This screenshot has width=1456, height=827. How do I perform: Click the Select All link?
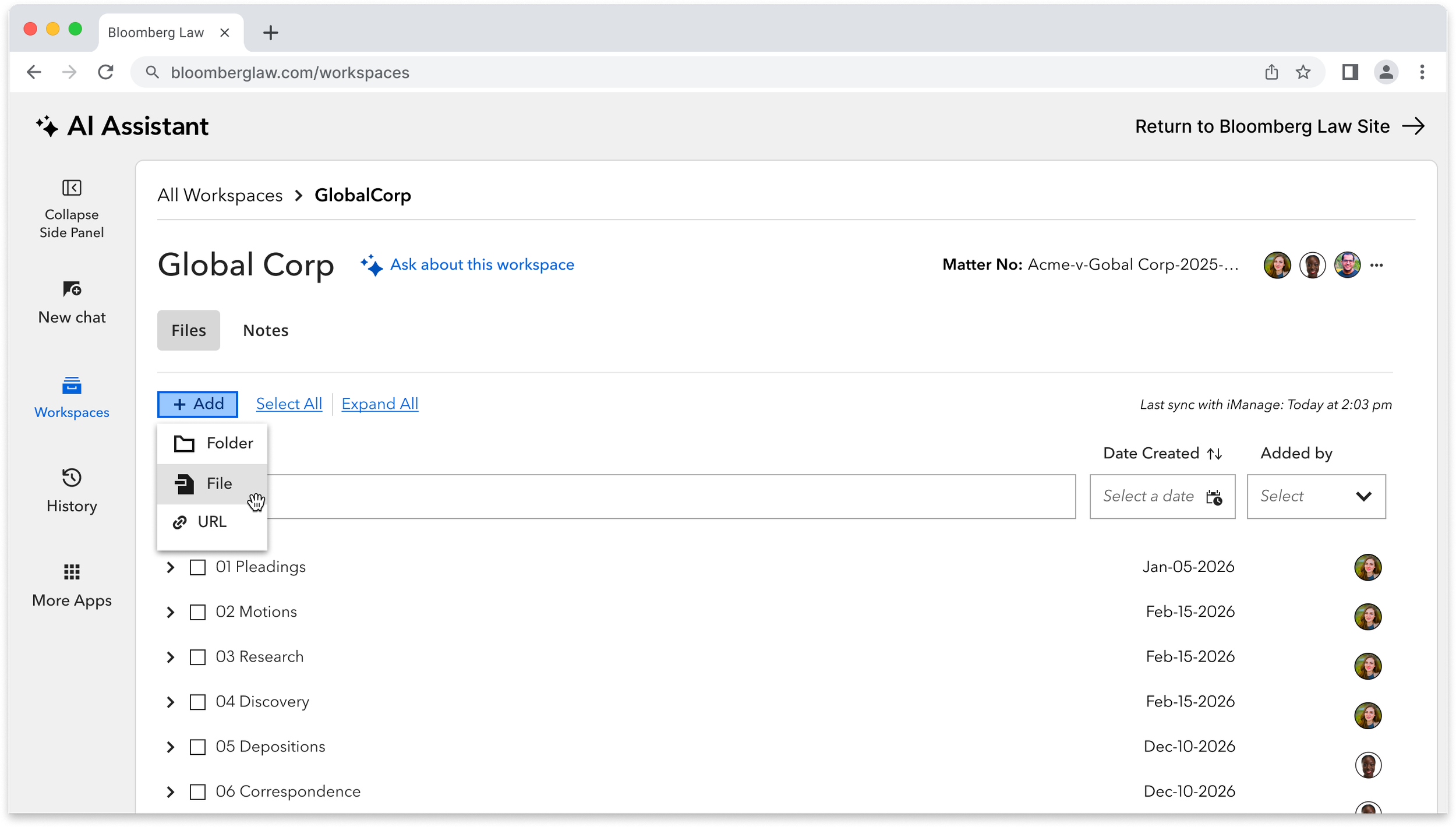pos(288,403)
